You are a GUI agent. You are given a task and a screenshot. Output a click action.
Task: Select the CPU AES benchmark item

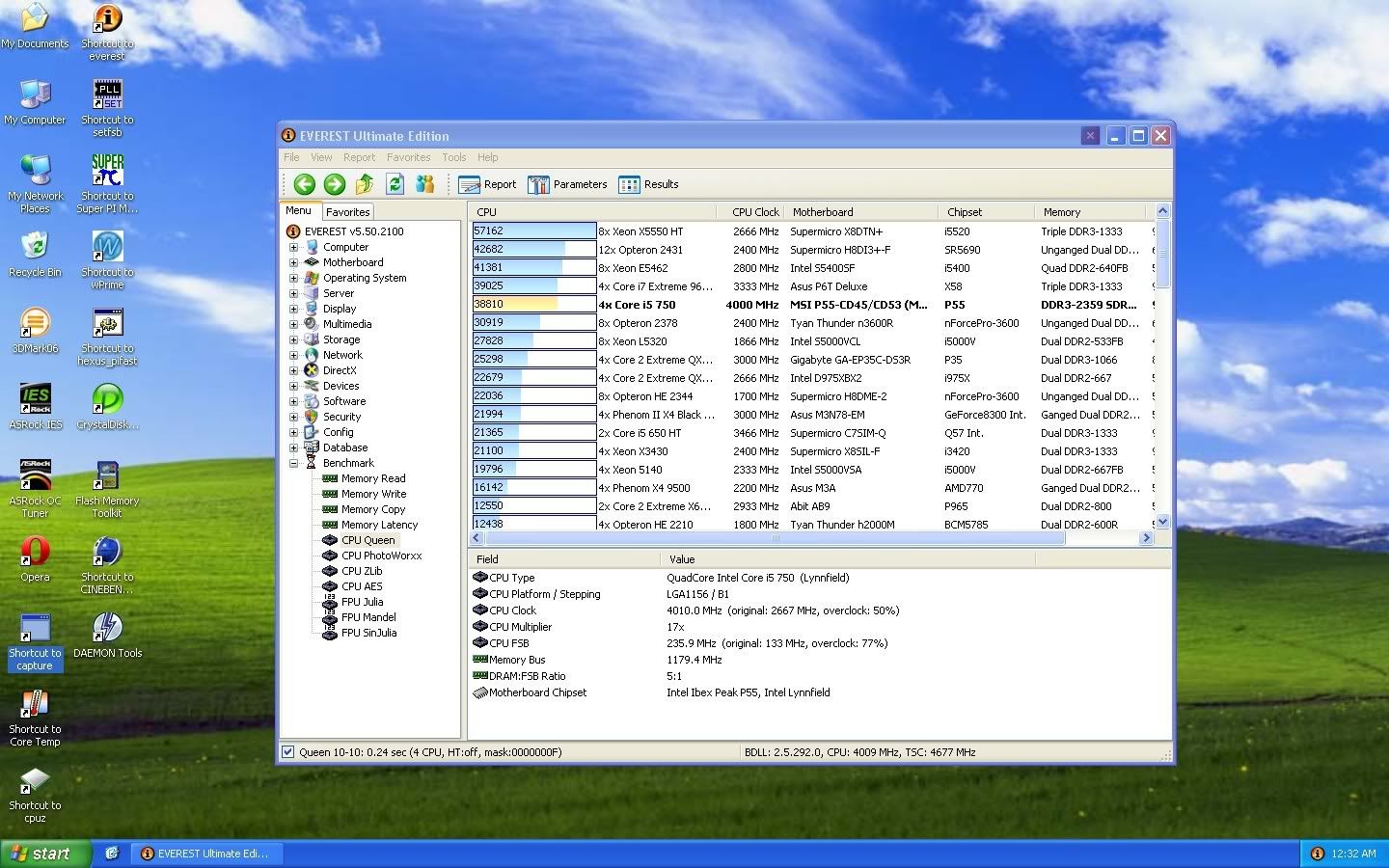tap(362, 586)
